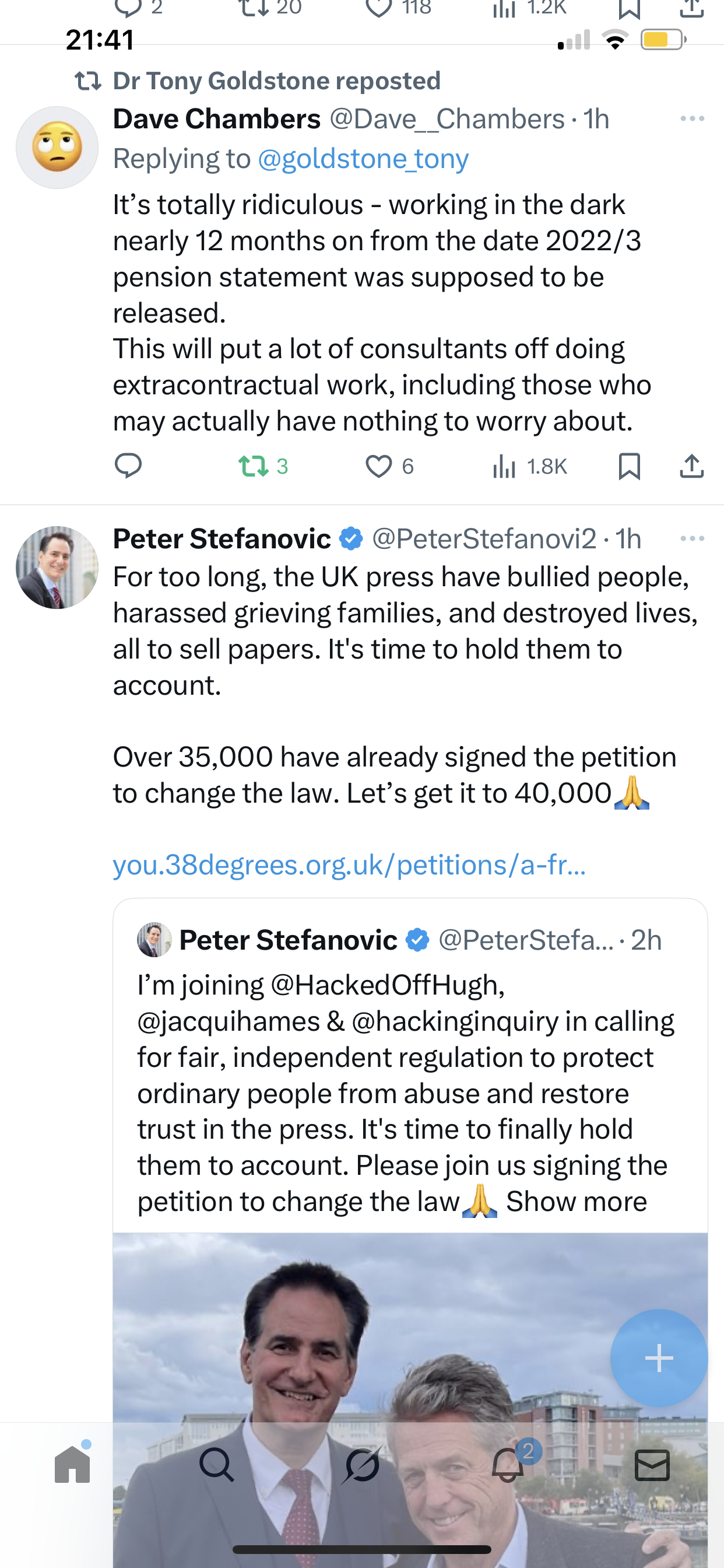Like Dave Chambers' tweet

pos(378,466)
